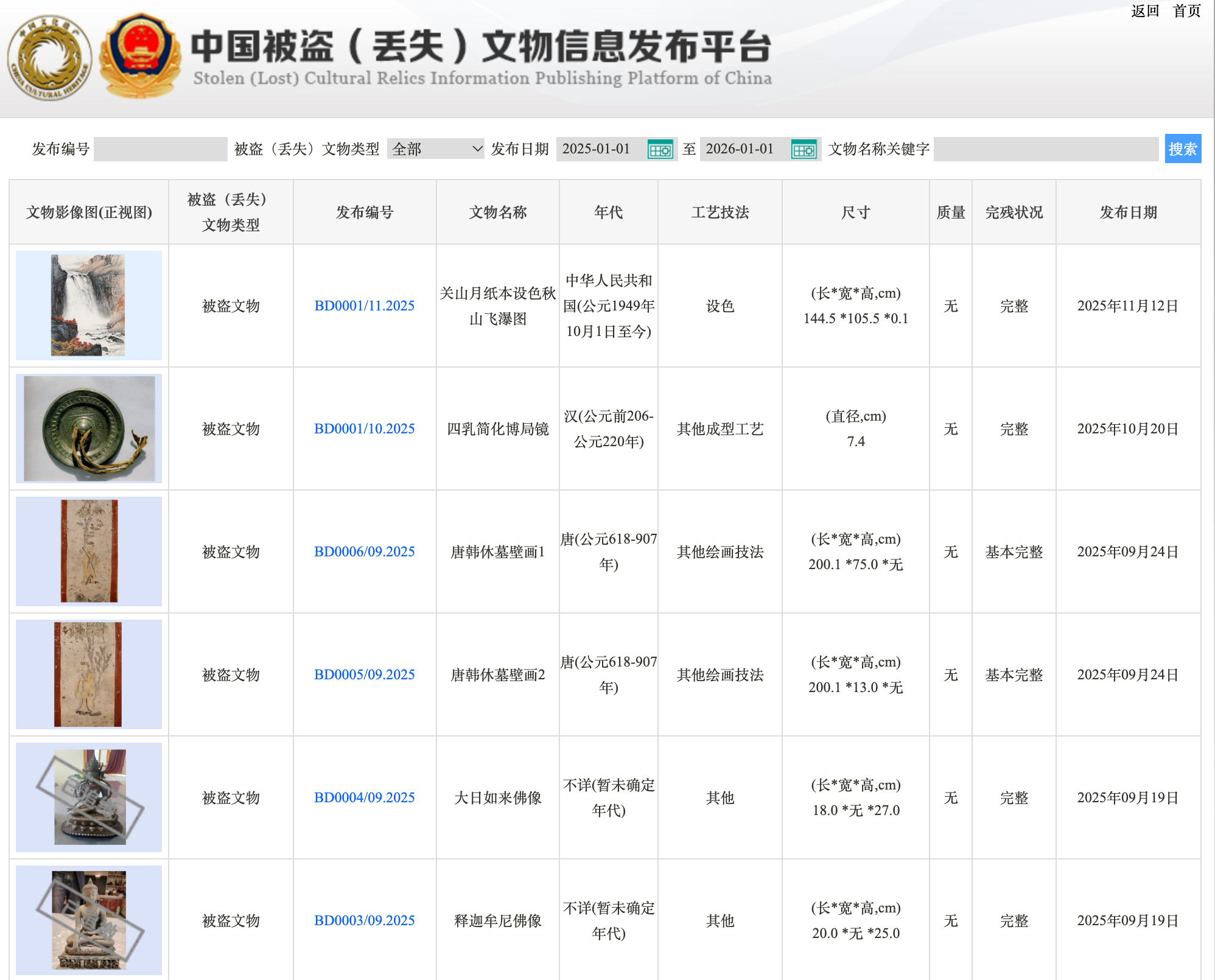Expand the 文物类型 dropdown showing 全部

point(435,149)
